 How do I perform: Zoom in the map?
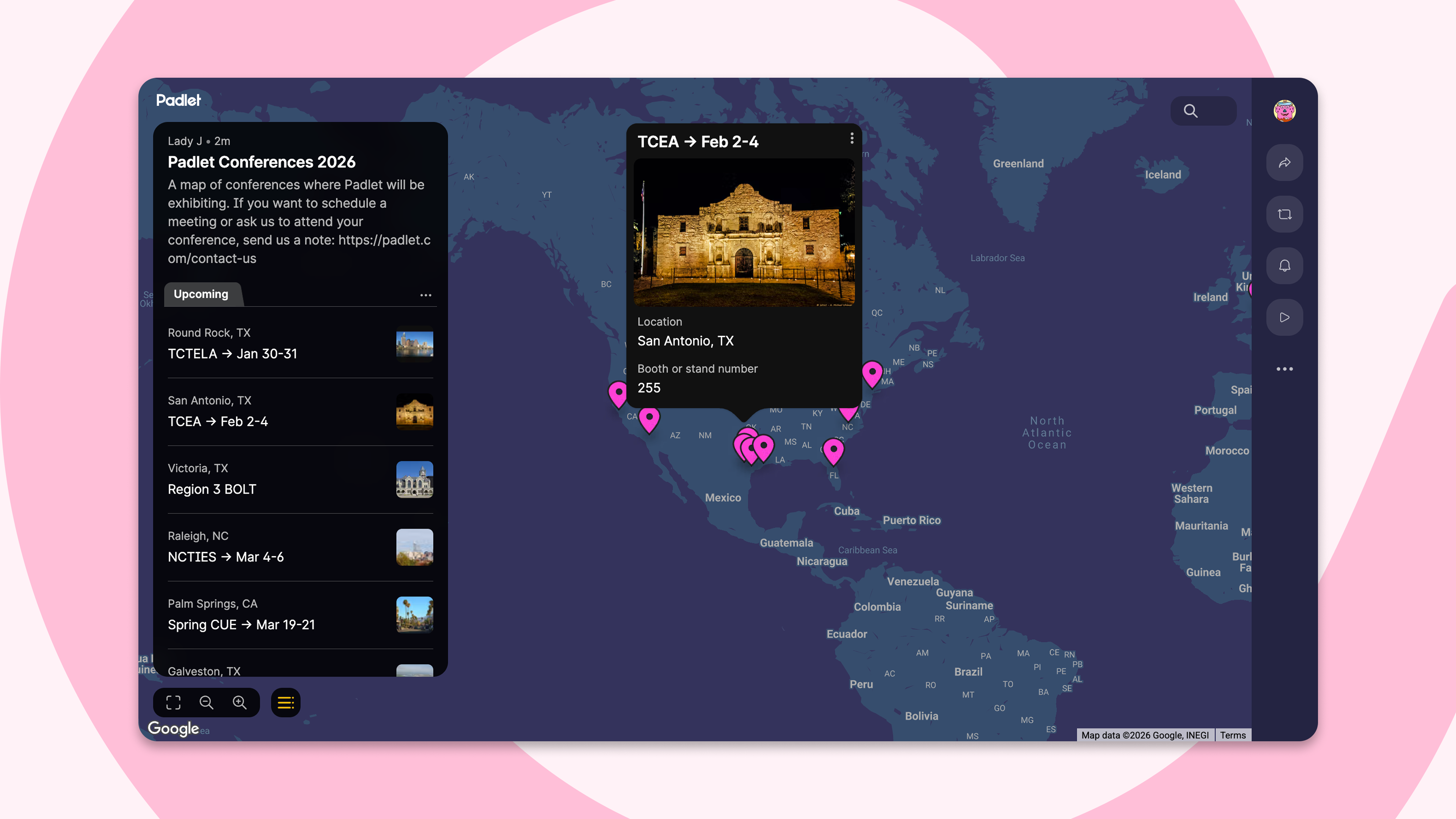(x=240, y=703)
